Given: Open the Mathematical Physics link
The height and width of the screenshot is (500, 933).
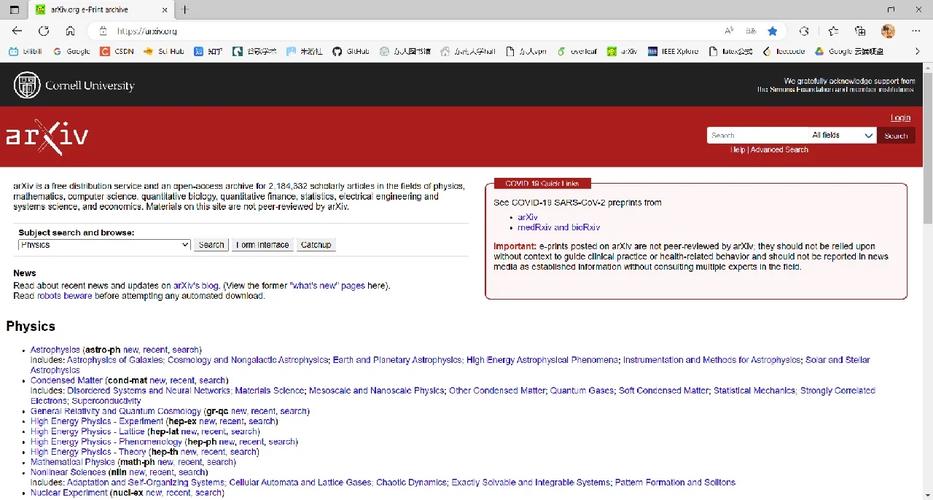Looking at the screenshot, I should pyautogui.click(x=73, y=462).
